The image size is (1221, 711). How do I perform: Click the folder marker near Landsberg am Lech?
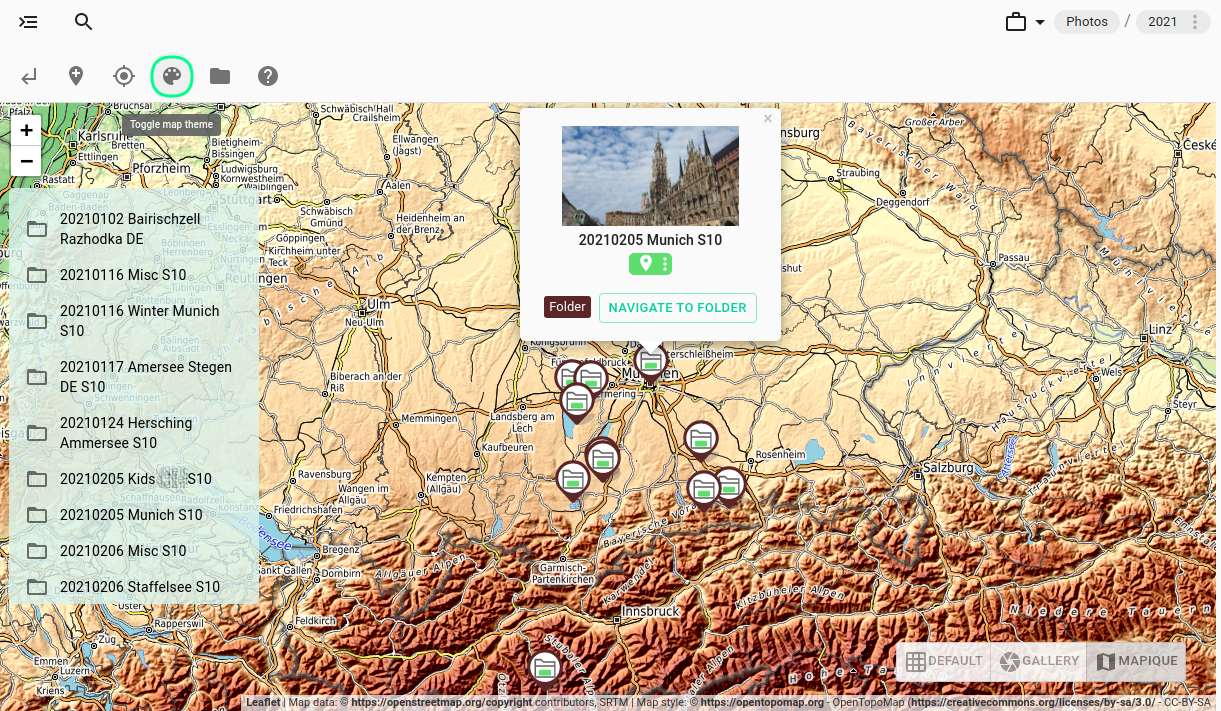click(577, 401)
